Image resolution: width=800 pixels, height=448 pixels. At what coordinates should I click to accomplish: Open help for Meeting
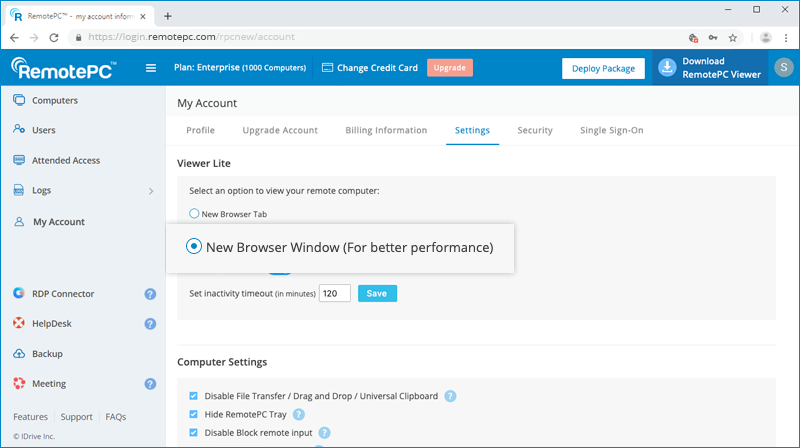150,384
